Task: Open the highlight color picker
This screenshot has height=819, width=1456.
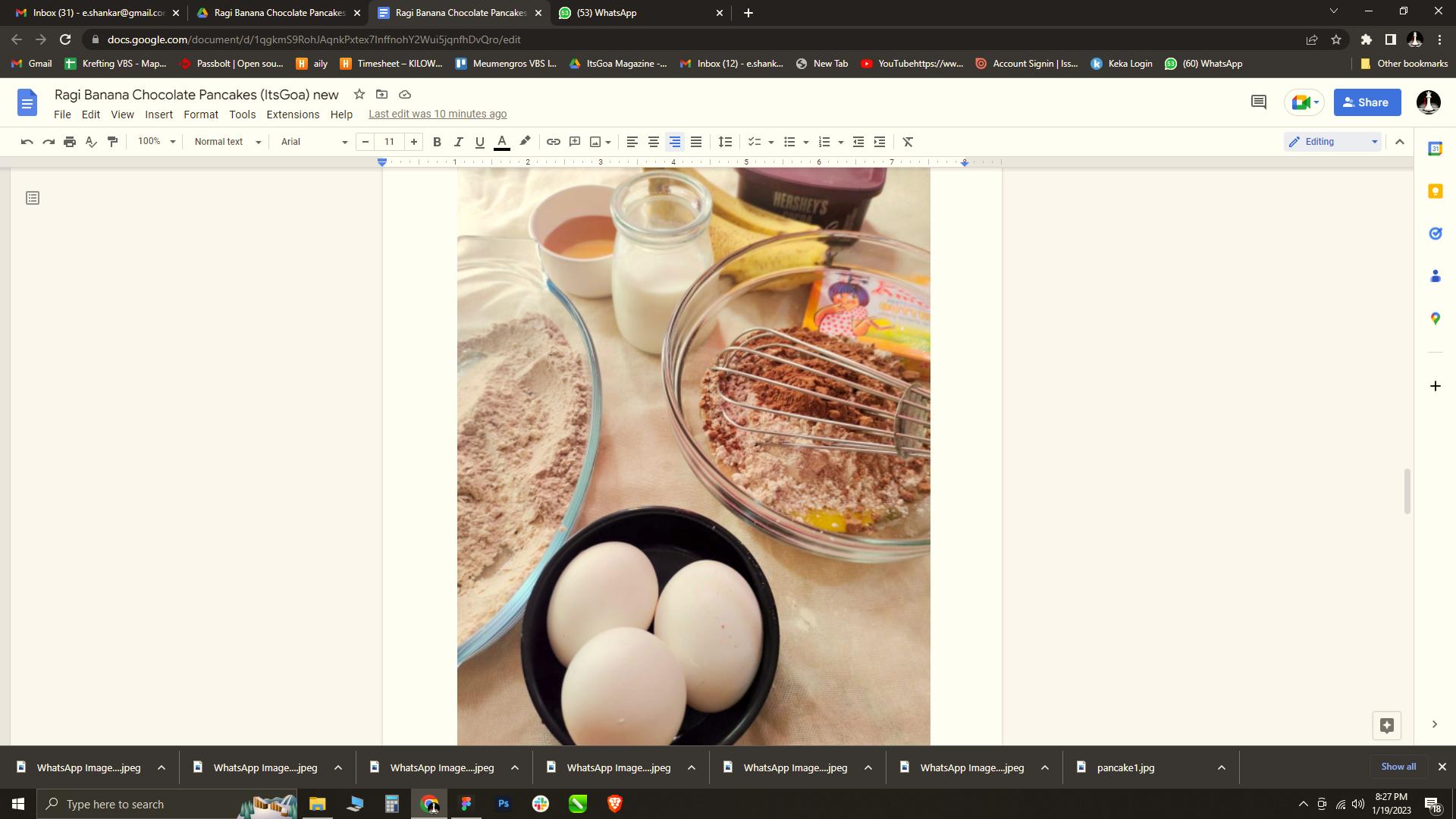Action: coord(525,142)
